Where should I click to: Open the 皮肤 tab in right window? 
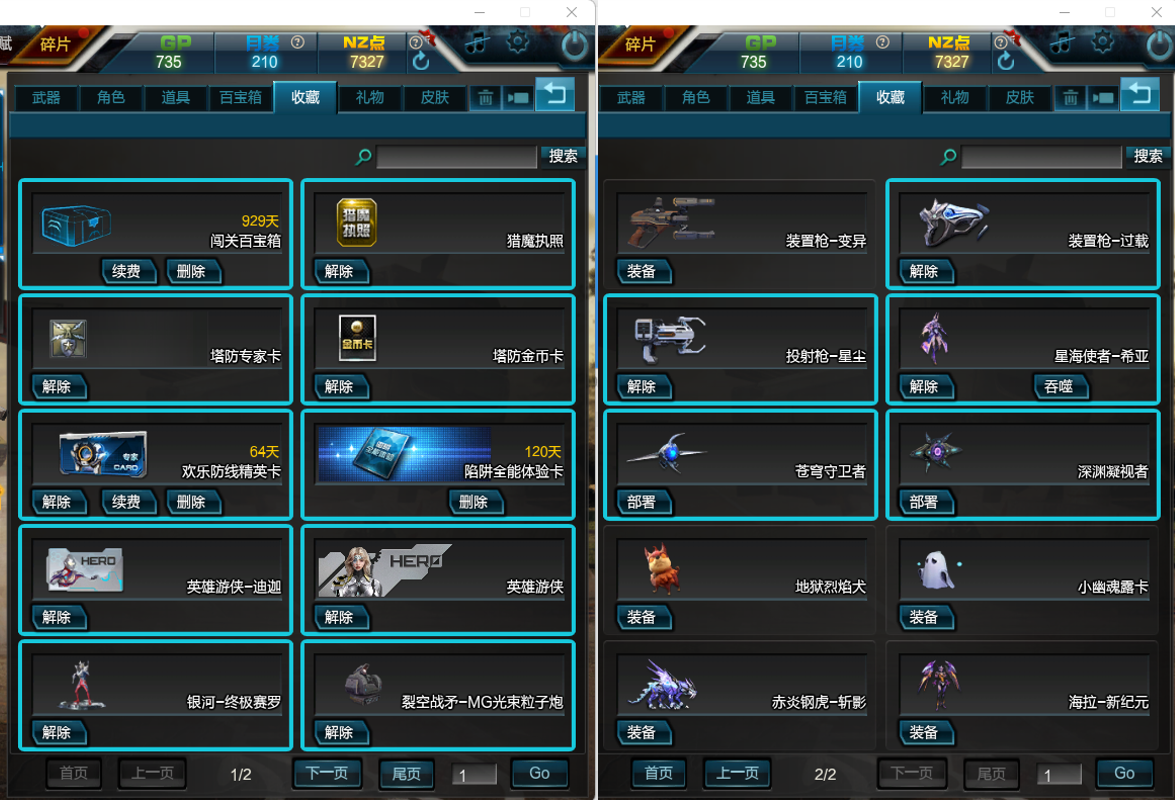coord(1020,97)
